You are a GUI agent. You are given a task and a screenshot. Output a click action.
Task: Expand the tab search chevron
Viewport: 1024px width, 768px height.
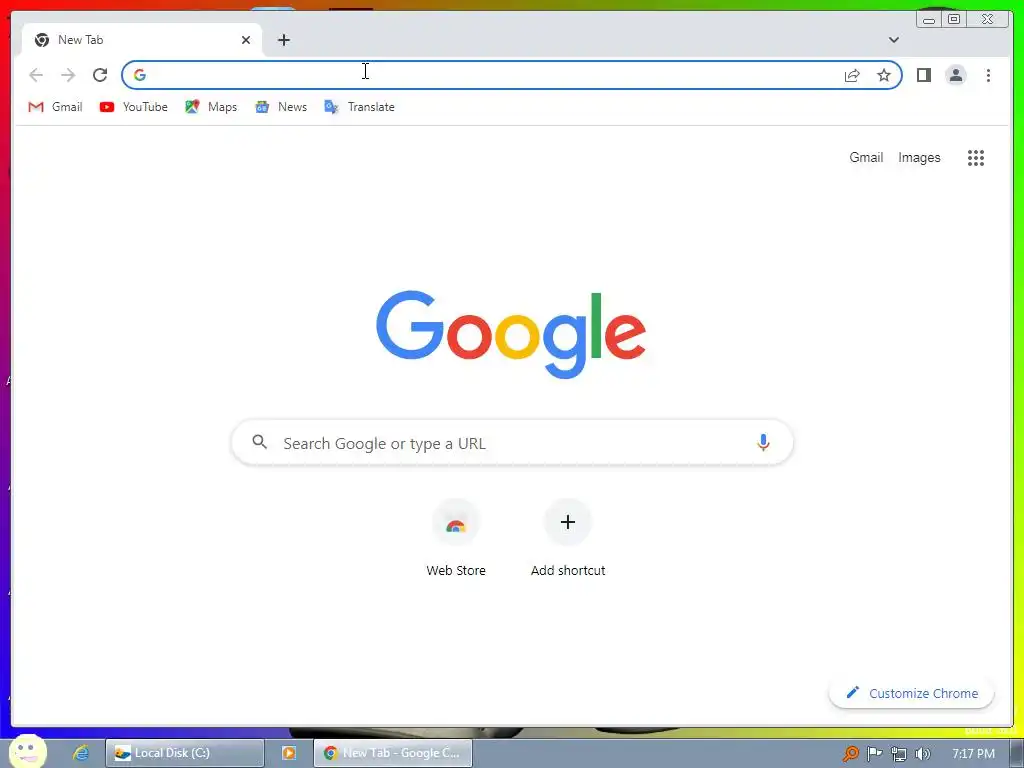tap(893, 40)
